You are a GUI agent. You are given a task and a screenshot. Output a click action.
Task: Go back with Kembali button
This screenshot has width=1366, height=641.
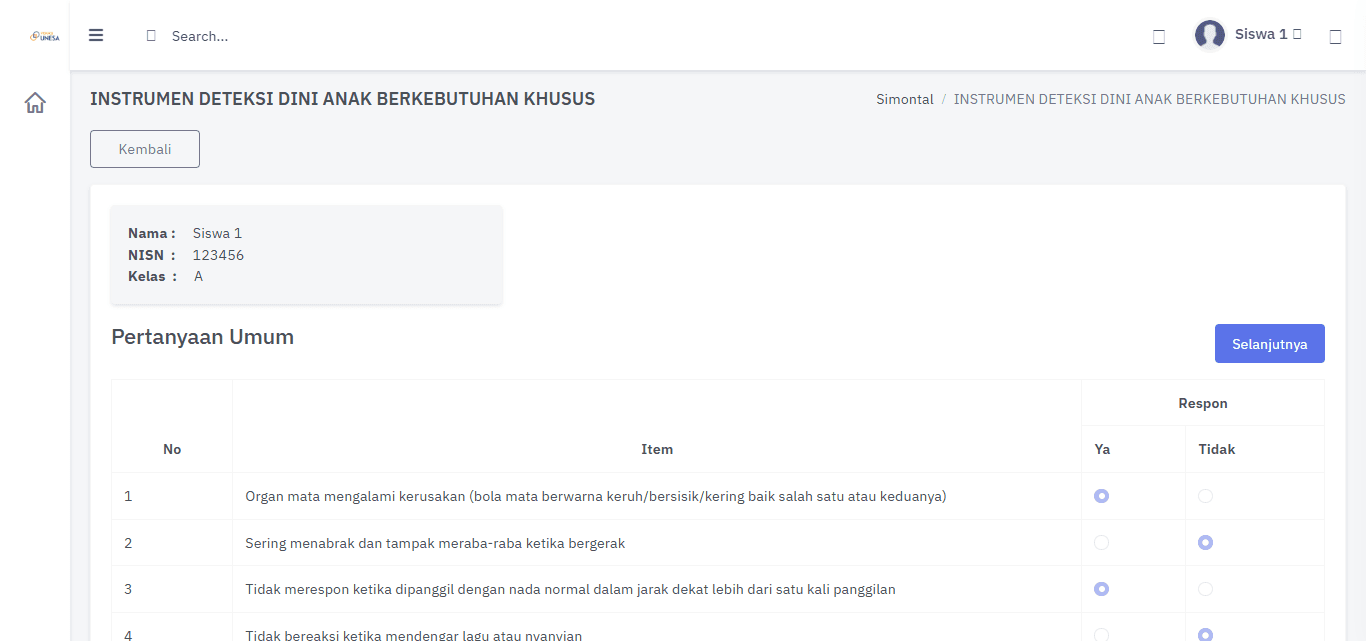(x=145, y=149)
